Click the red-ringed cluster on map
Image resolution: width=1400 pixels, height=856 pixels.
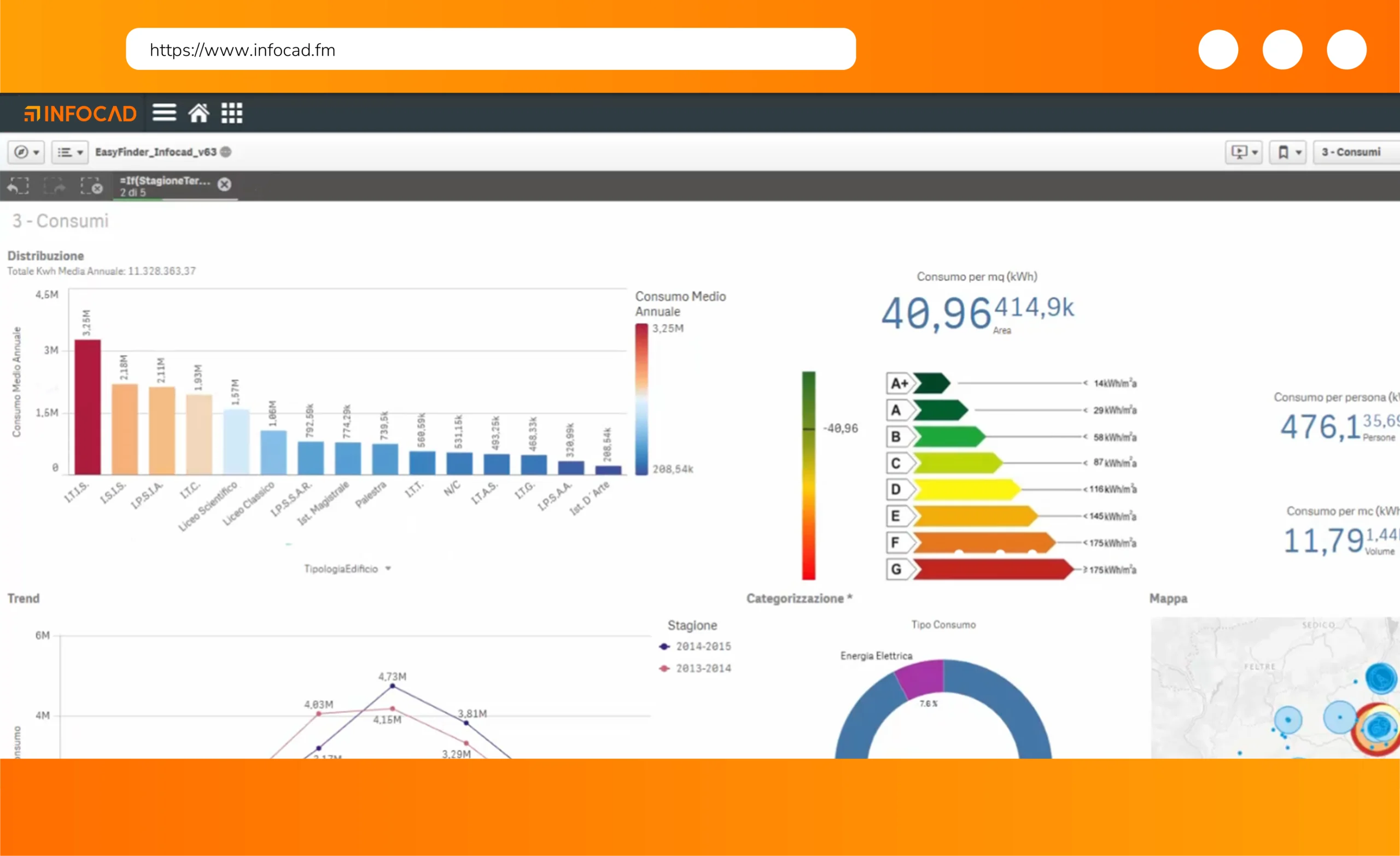click(x=1377, y=729)
